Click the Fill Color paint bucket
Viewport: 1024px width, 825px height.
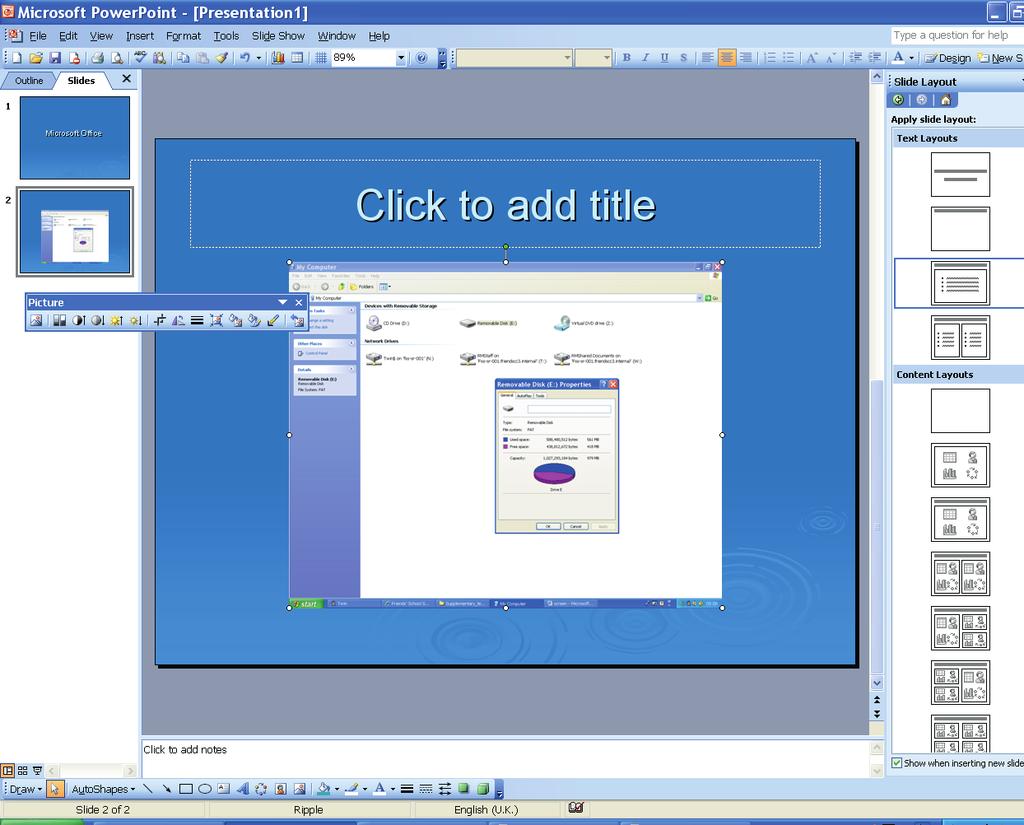point(324,789)
